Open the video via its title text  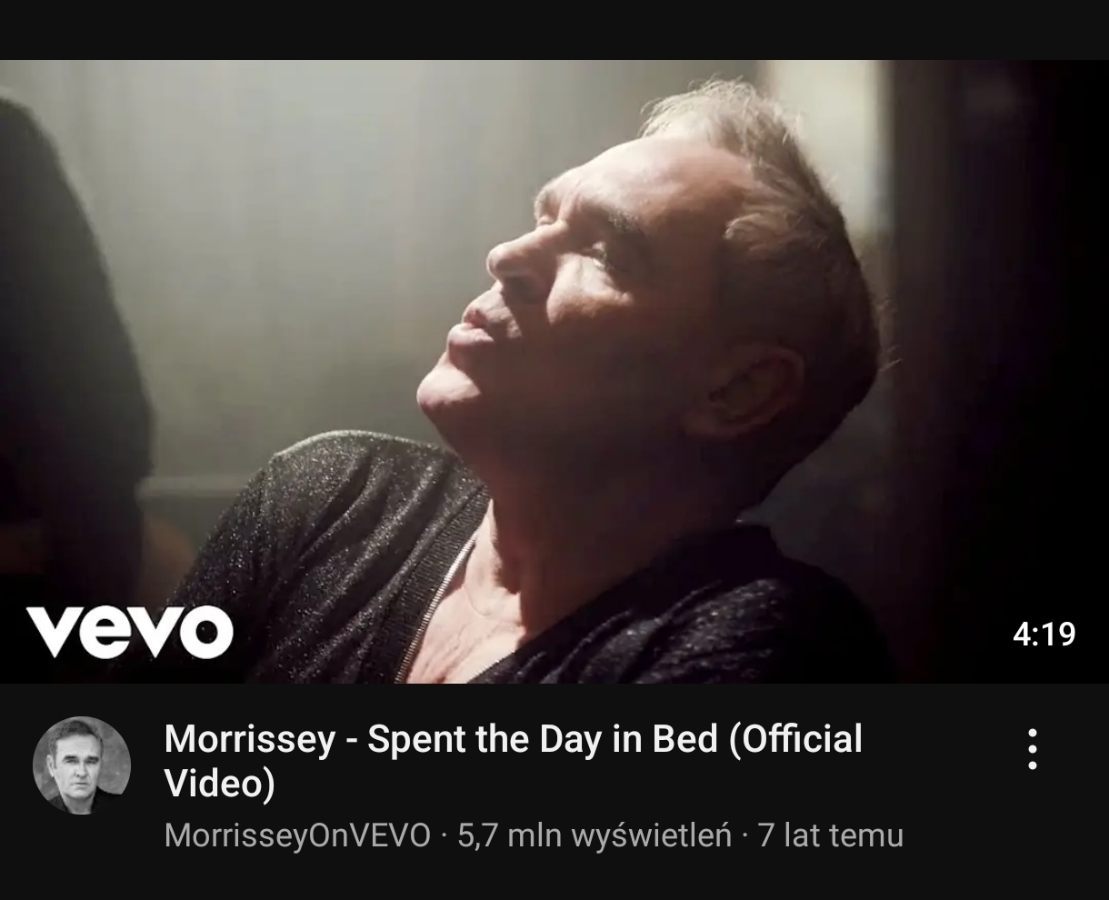point(513,760)
